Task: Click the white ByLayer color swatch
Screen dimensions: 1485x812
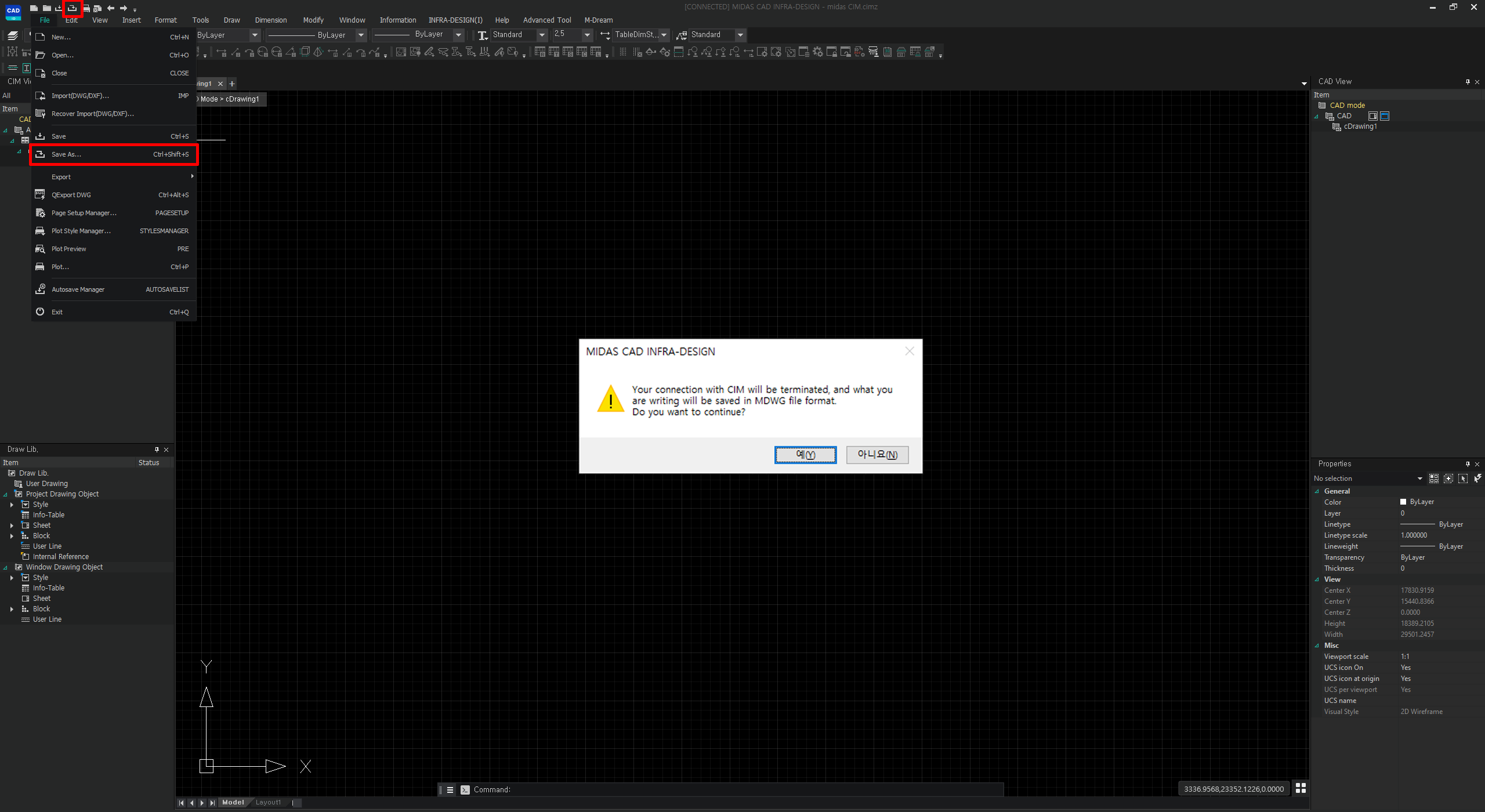Action: [x=1403, y=502]
